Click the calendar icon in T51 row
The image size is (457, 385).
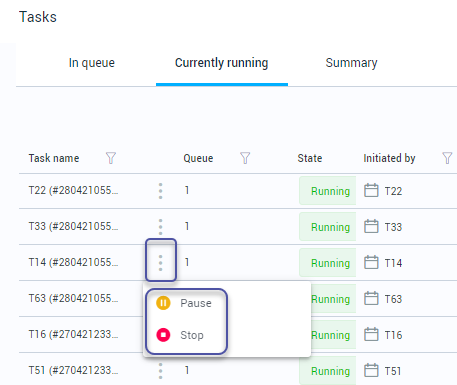[371, 370]
